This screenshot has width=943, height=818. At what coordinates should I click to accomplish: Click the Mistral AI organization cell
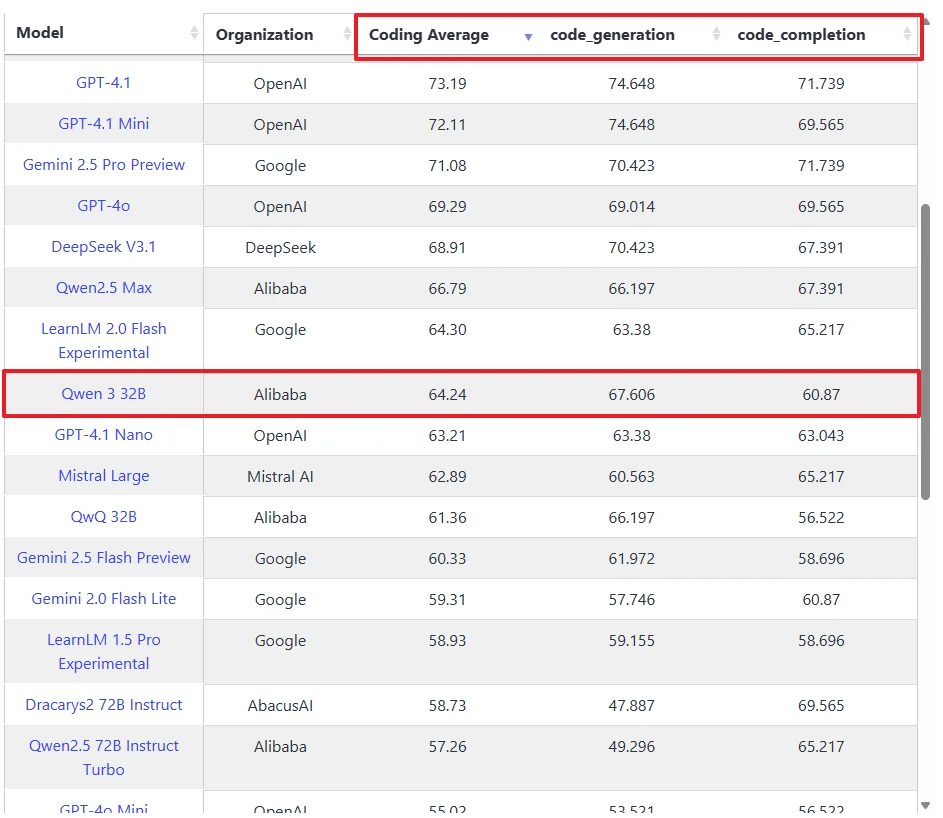280,476
